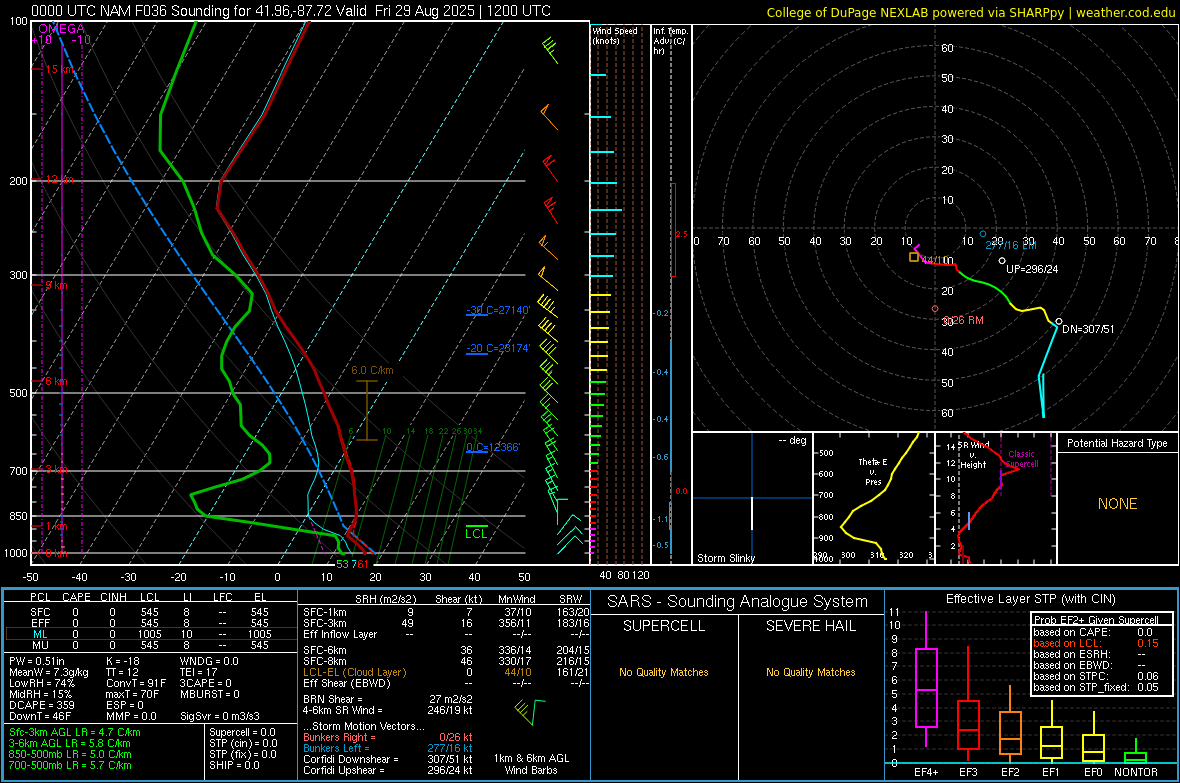Click the 6 km height marker
This screenshot has width=1180, height=783.
pyautogui.click(x=56, y=381)
